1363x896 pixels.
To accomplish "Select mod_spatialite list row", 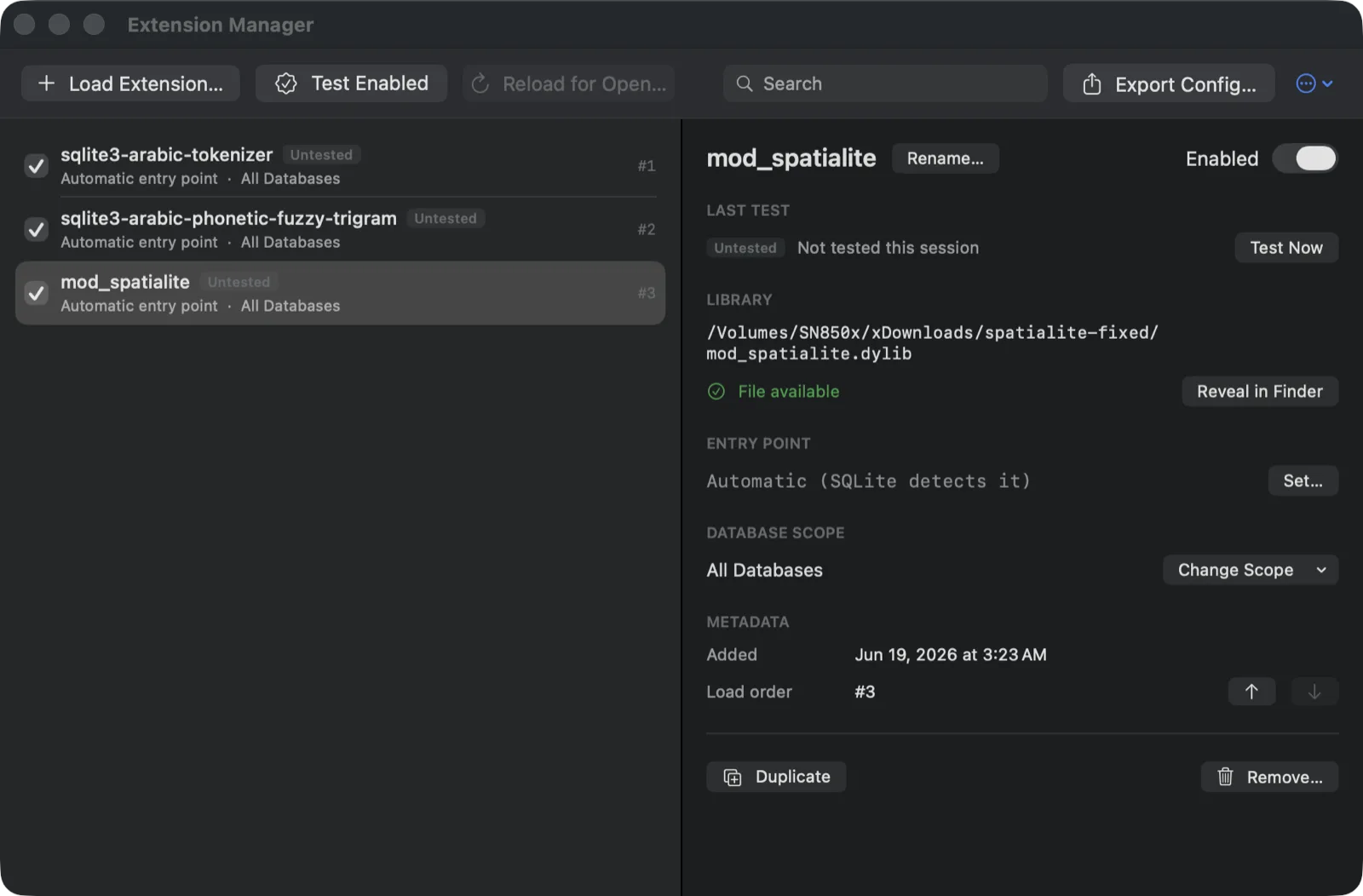I will point(340,293).
